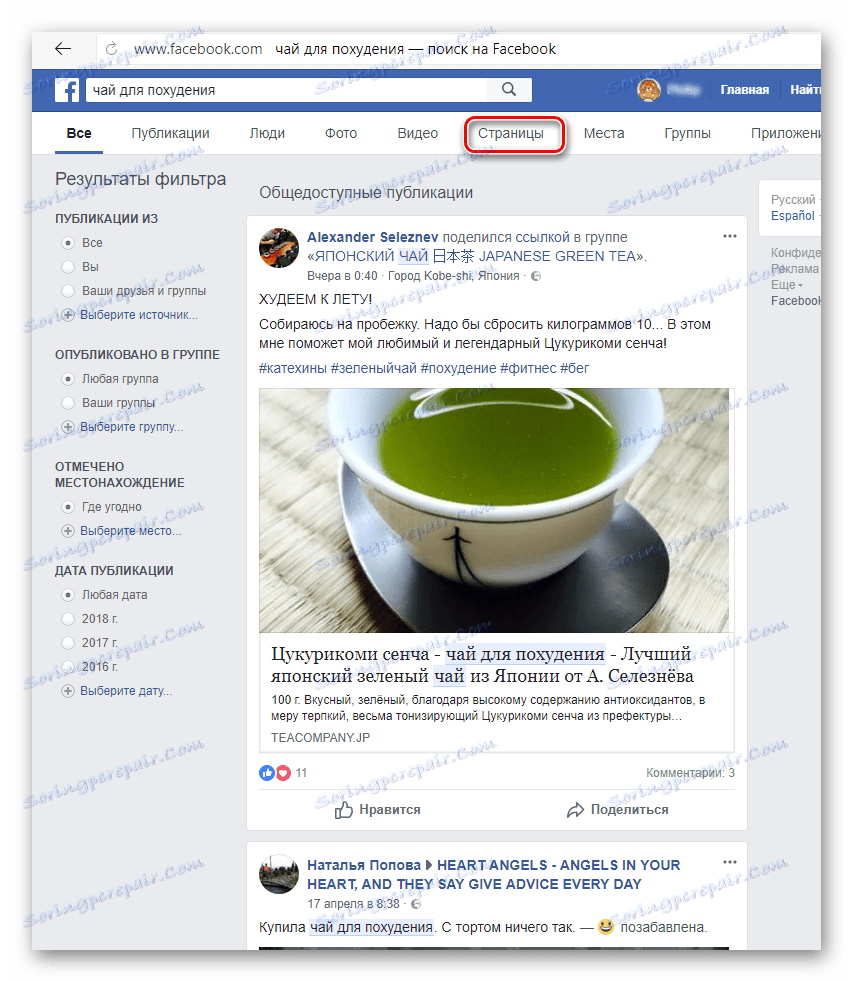Switch to the Страницы tab
This screenshot has width=853, height=982.
point(514,132)
